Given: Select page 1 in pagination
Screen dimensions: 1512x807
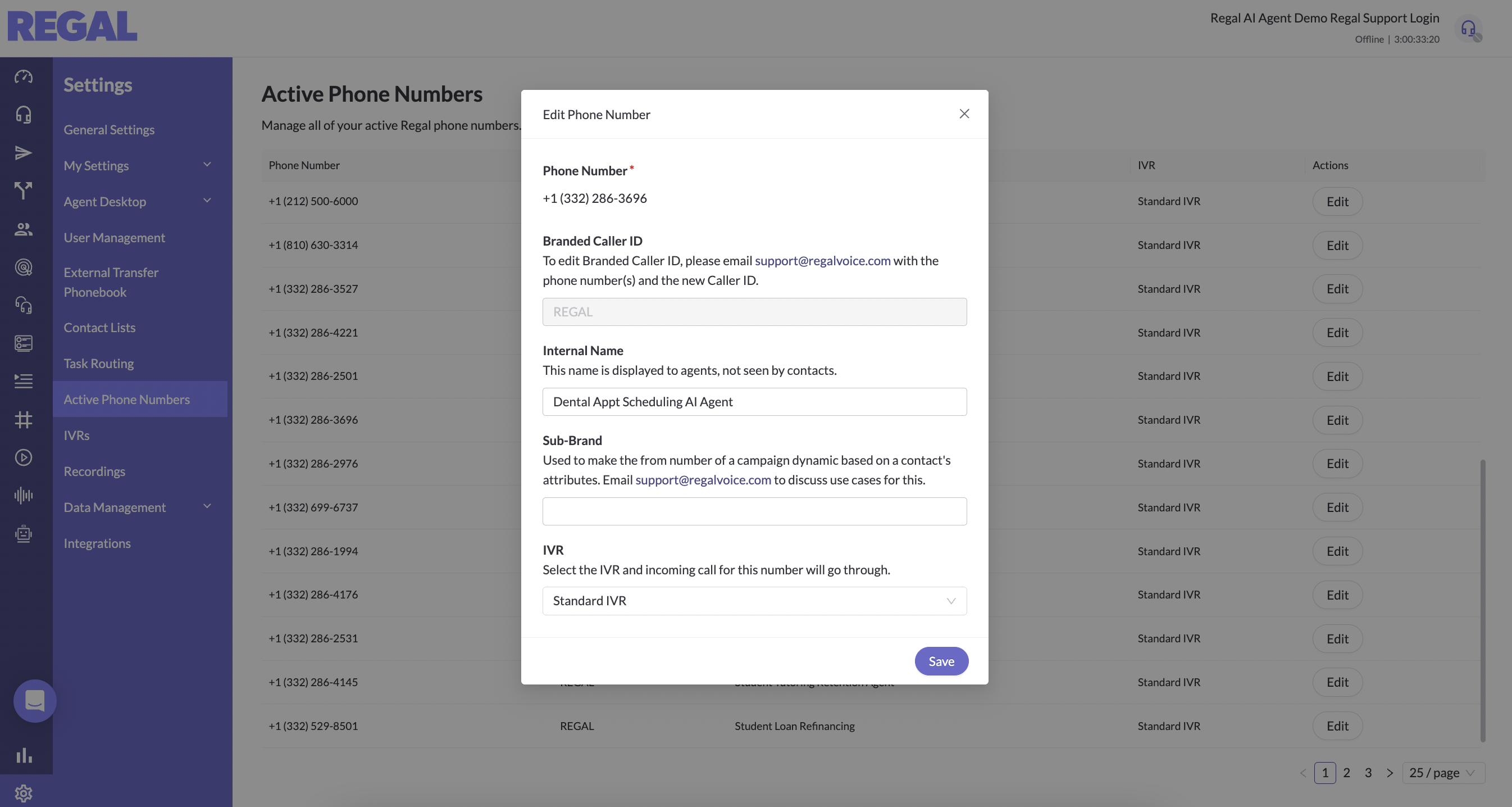Looking at the screenshot, I should [1325, 773].
